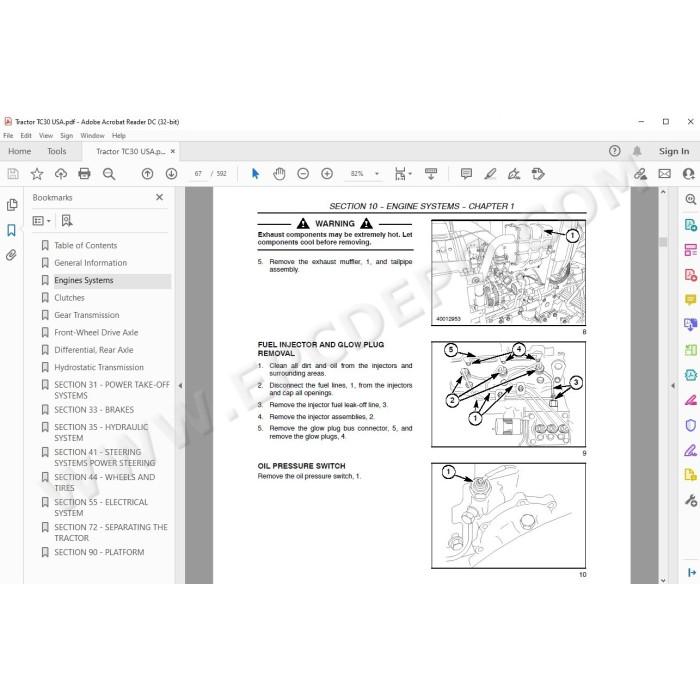Open Protect shield tool in right pane
Image resolution: width=700 pixels, height=700 pixels.
point(691,425)
